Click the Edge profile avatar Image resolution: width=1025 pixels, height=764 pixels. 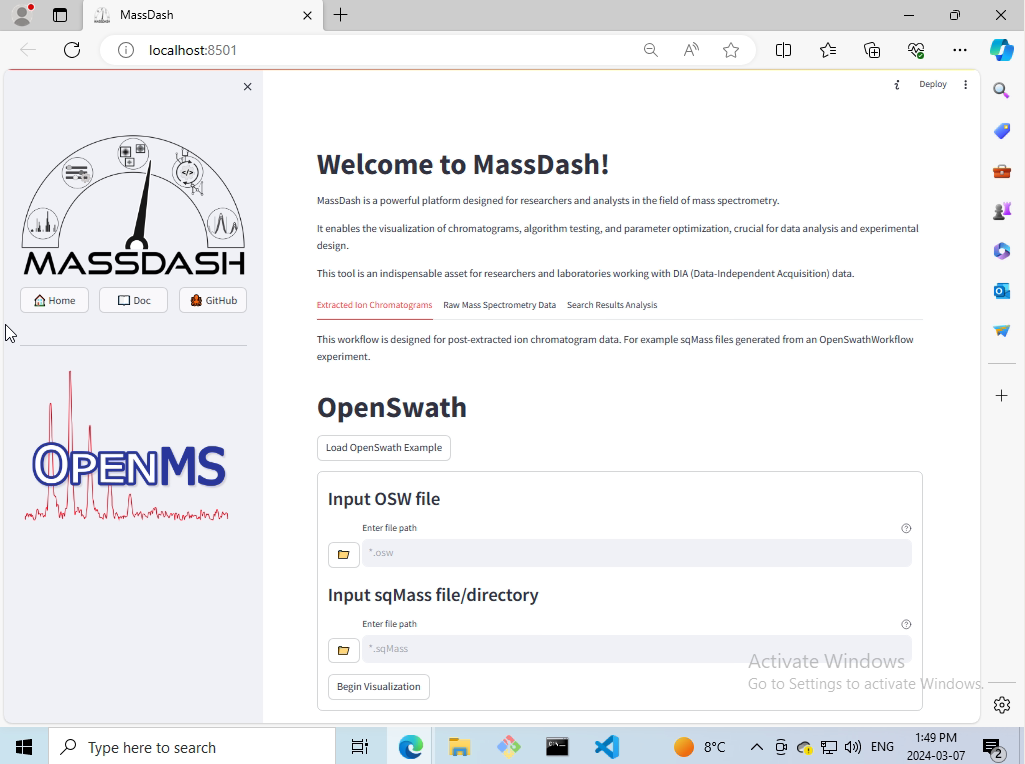pos(23,15)
